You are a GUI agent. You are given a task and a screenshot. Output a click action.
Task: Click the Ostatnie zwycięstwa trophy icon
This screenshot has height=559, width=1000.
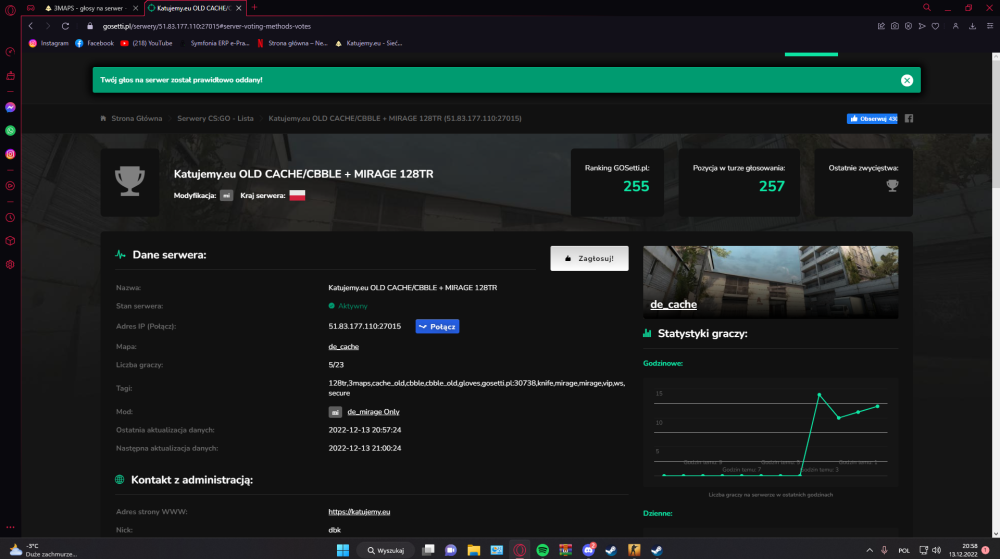pos(892,185)
